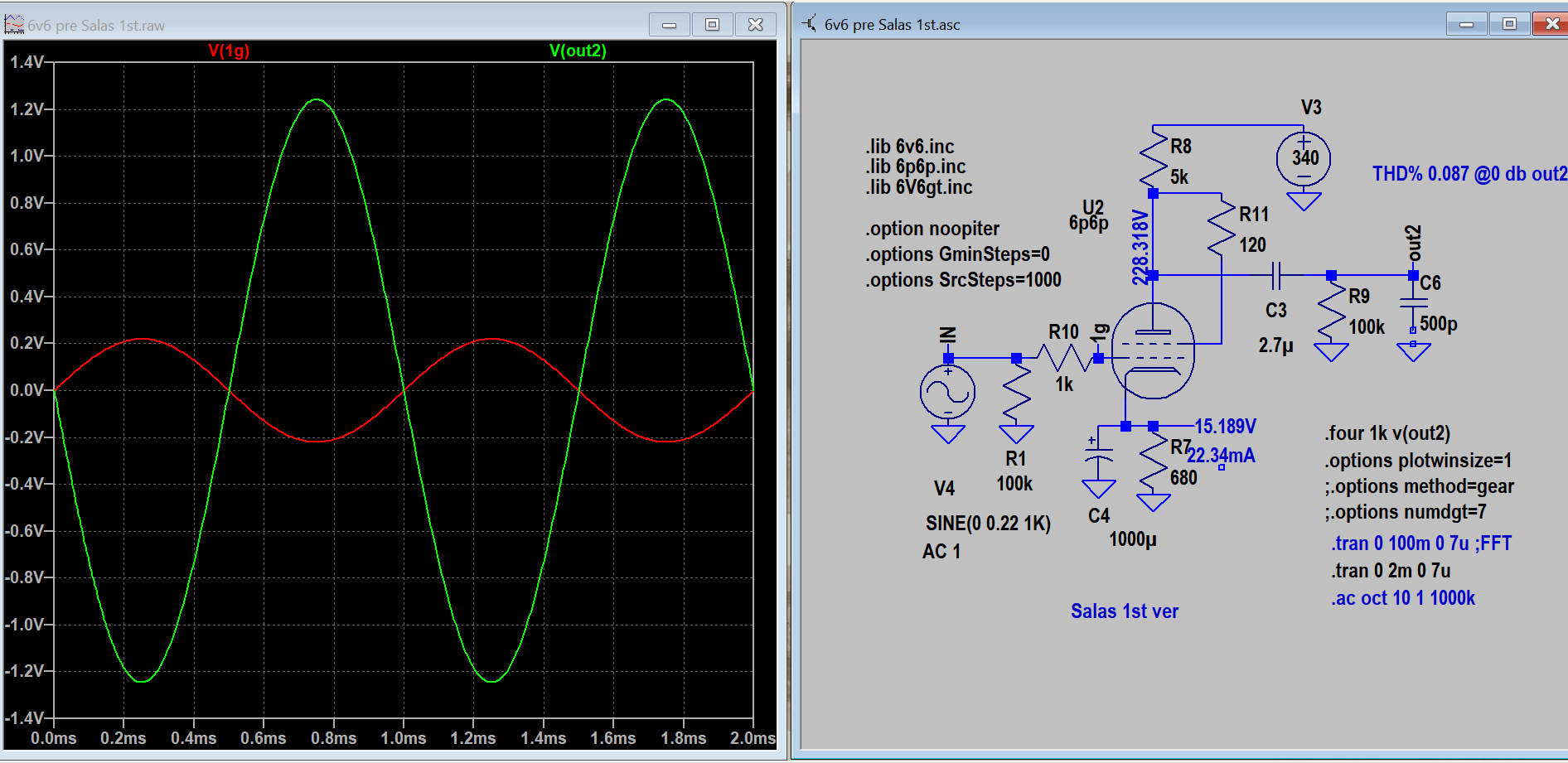The width and height of the screenshot is (1568, 763).
Task: Click the out2 net label
Action: tap(1414, 243)
